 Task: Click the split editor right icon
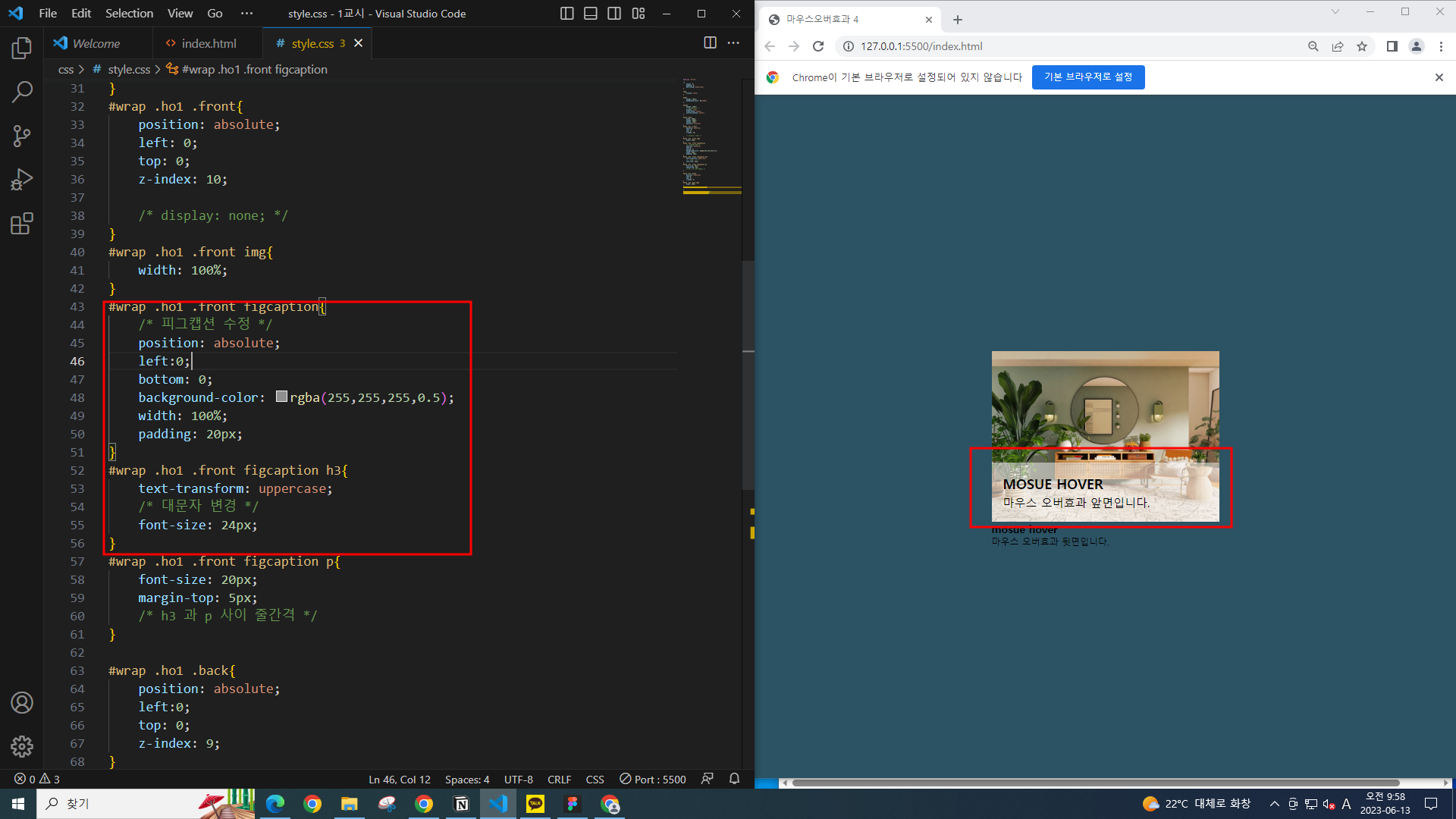[x=710, y=43]
